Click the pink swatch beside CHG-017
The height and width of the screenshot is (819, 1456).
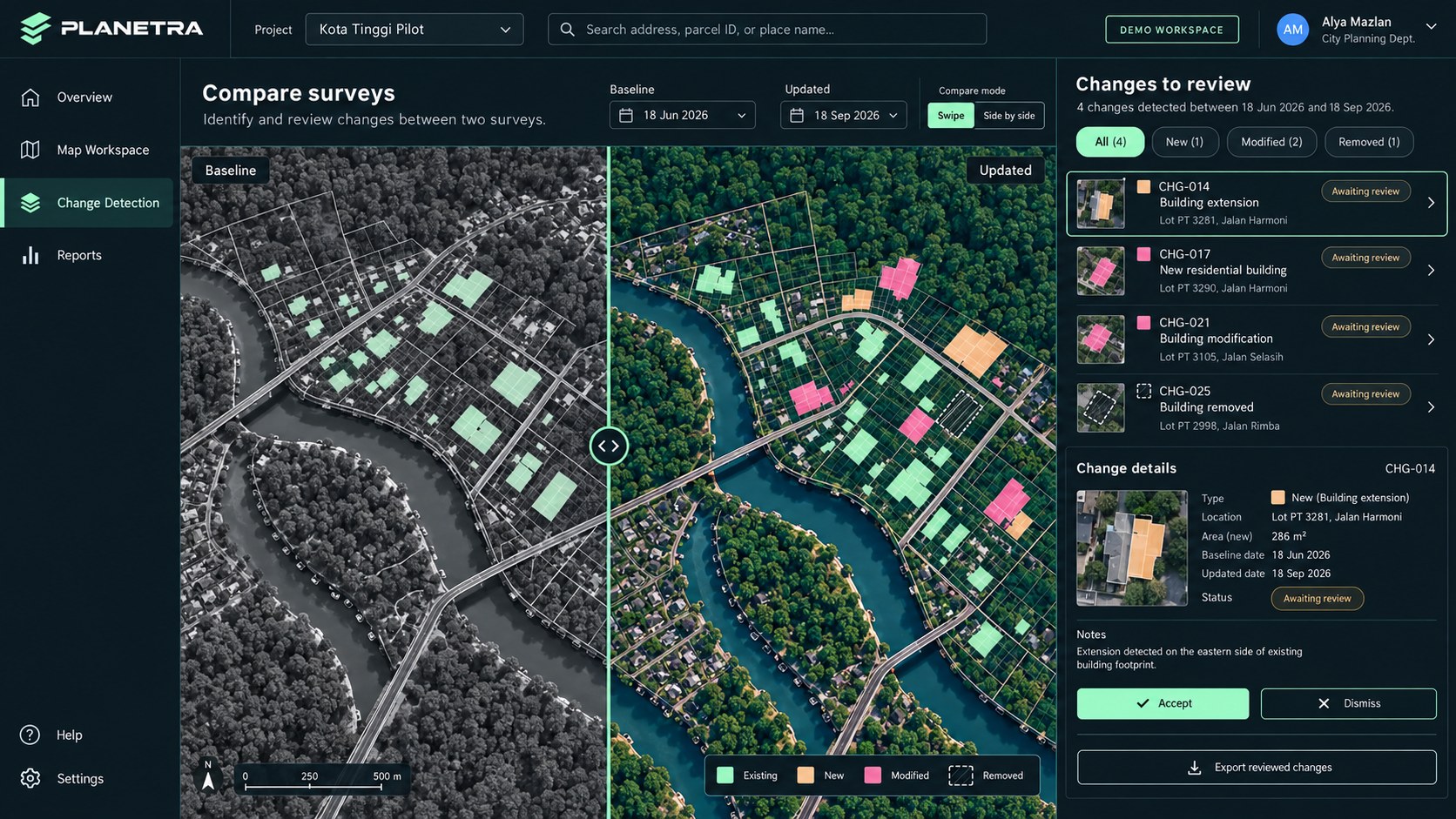pos(1144,254)
